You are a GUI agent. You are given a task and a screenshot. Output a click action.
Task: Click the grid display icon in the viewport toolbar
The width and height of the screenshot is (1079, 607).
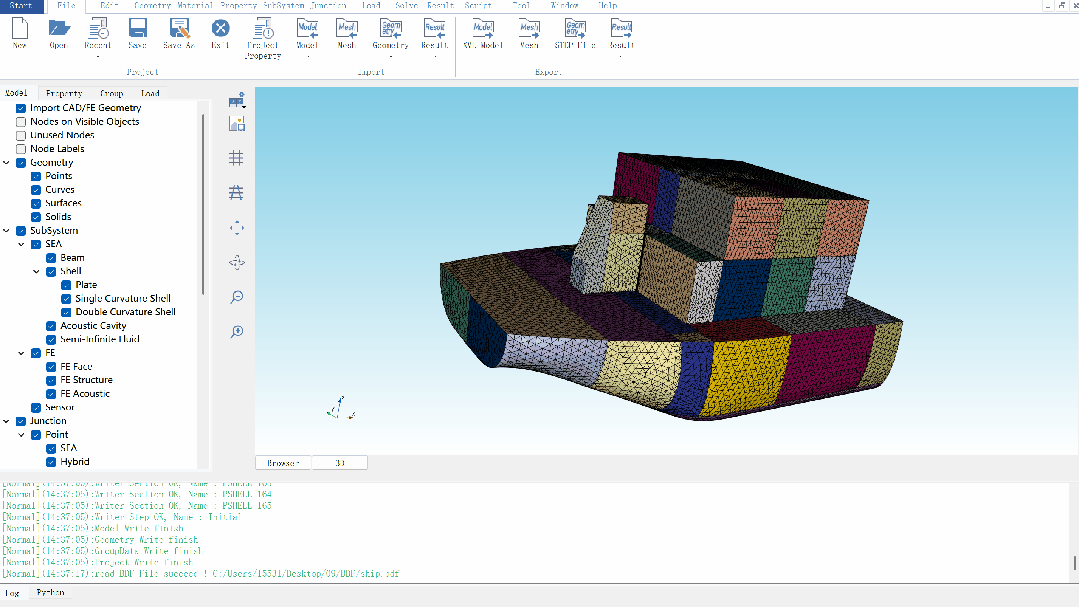click(x=236, y=158)
